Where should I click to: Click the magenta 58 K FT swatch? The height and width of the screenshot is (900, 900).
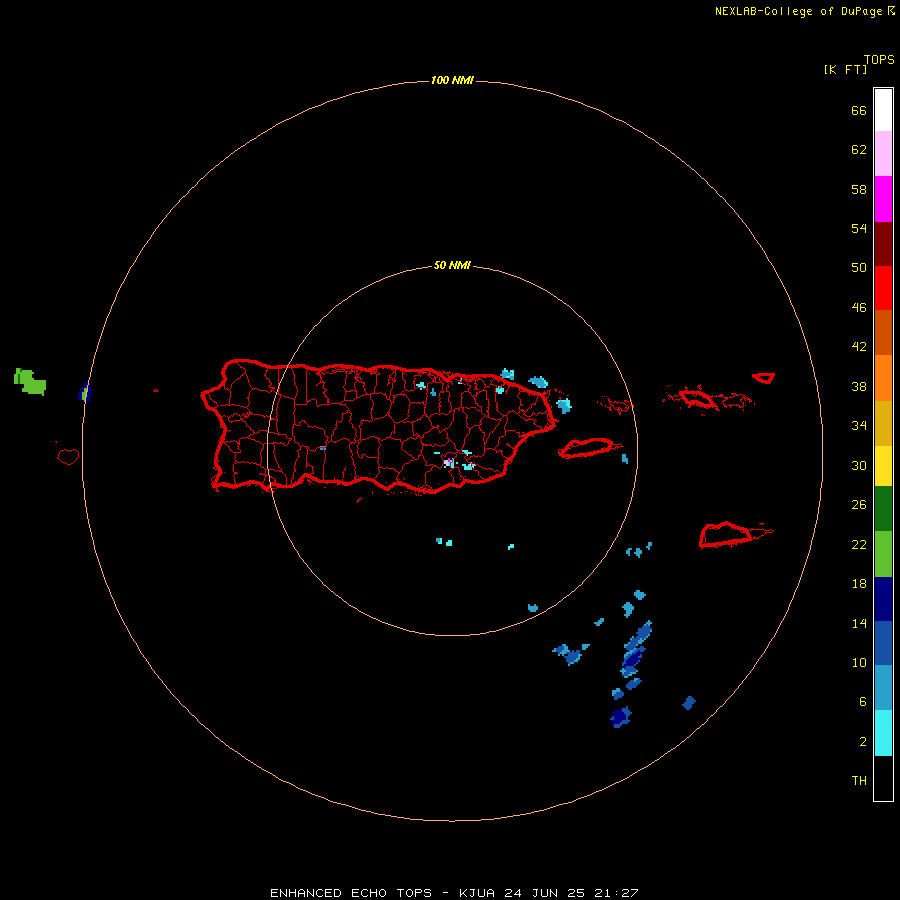(x=883, y=199)
